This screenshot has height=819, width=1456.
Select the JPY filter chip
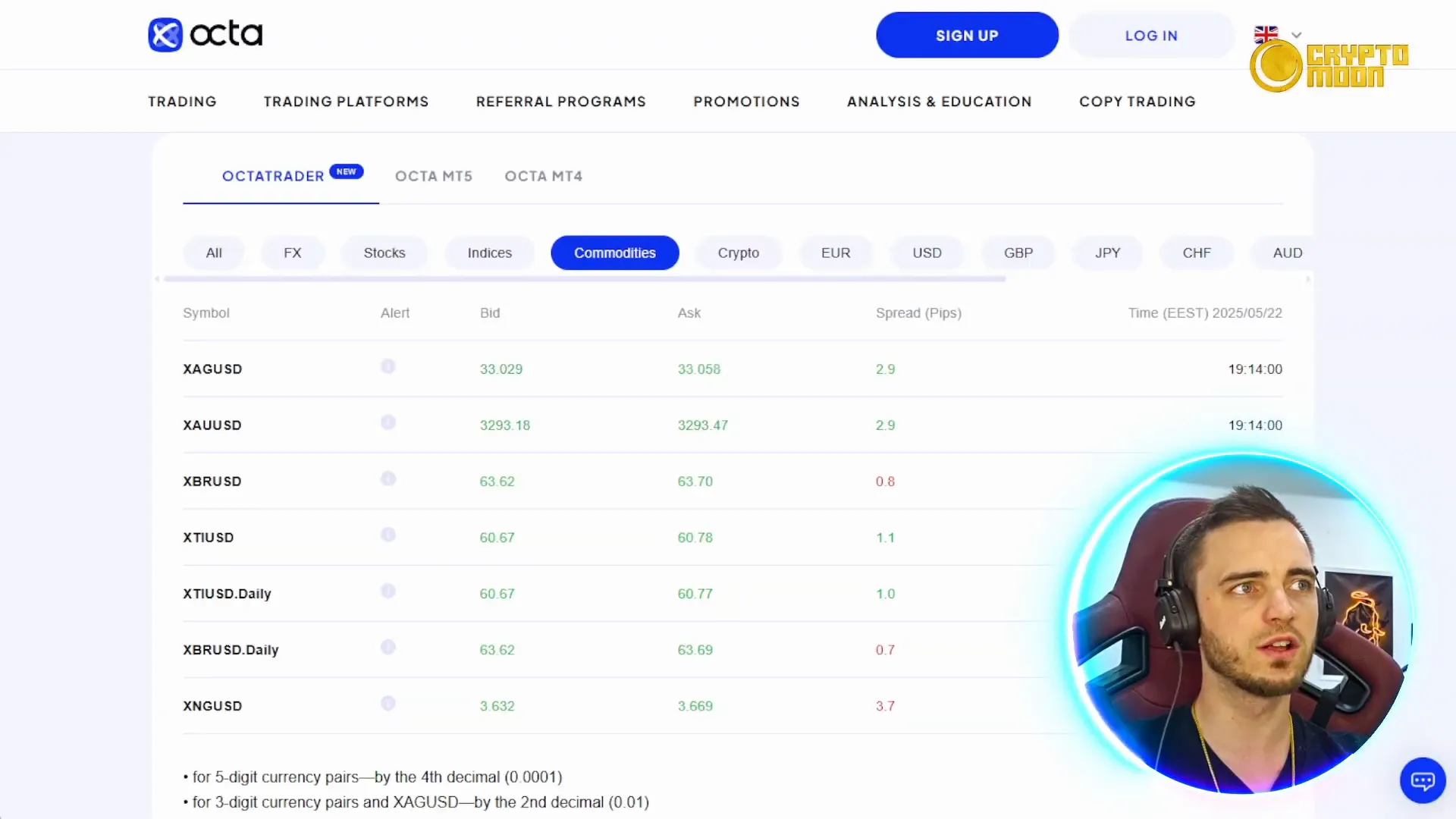coord(1107,253)
